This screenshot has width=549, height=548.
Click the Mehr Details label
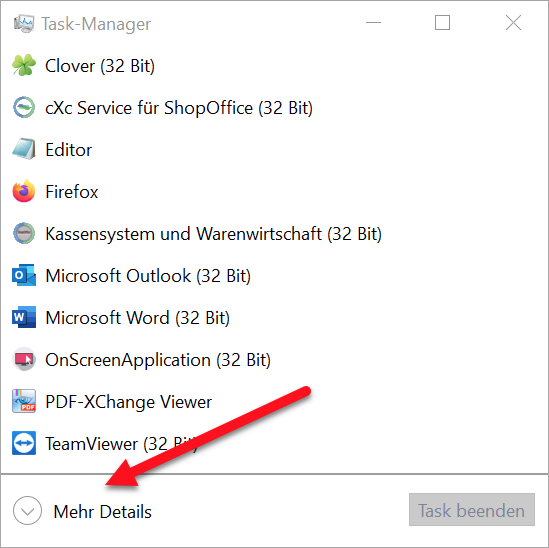[x=103, y=512]
